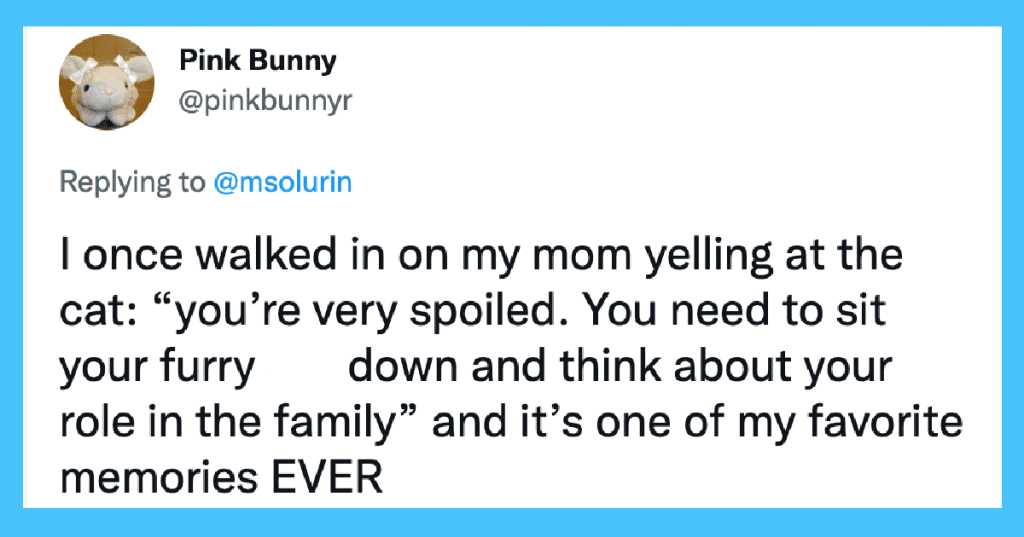
Task: Click the 'Replying to' label
Action: click(133, 183)
